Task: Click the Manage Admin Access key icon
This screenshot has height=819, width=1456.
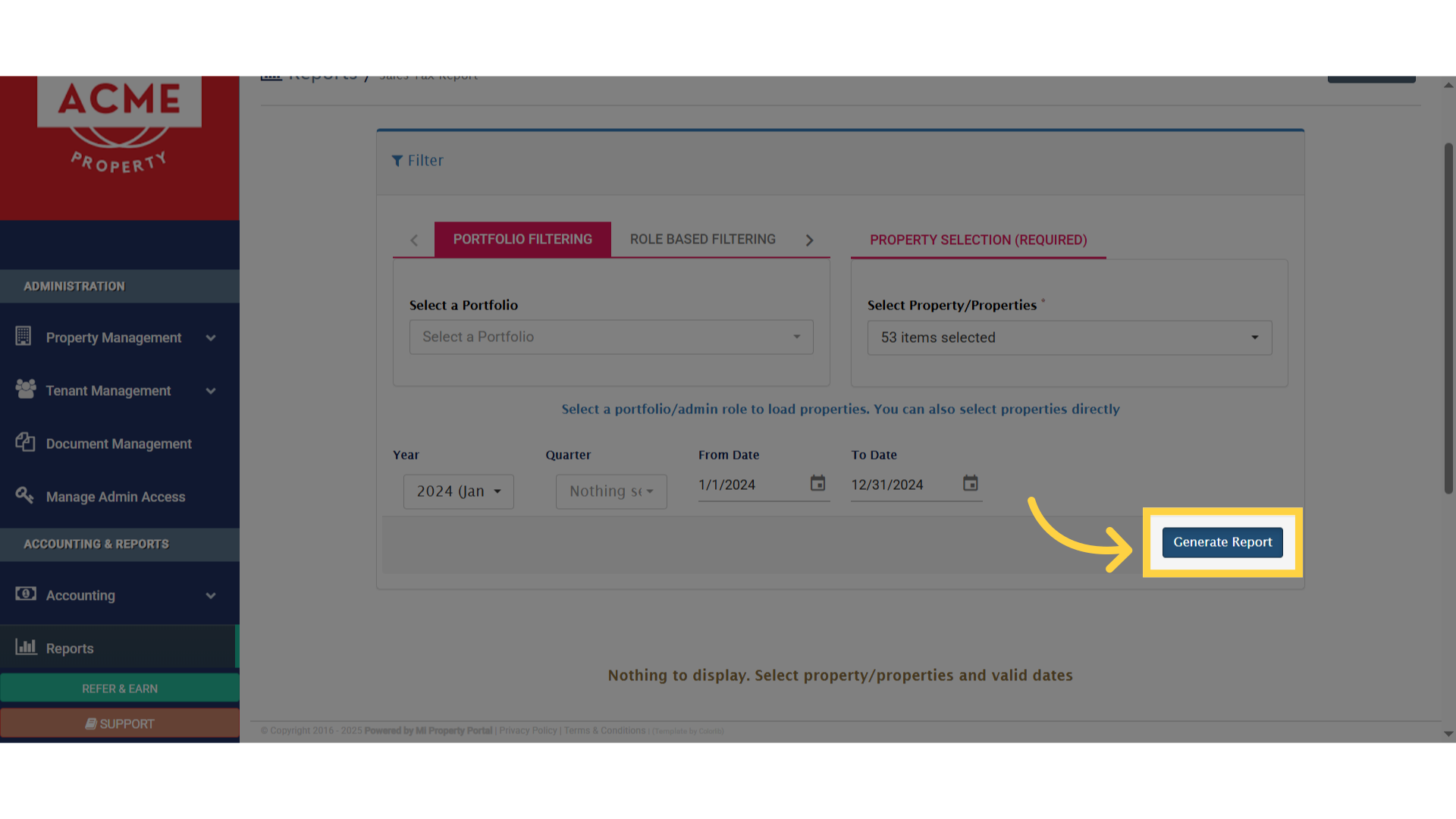Action: 24,495
